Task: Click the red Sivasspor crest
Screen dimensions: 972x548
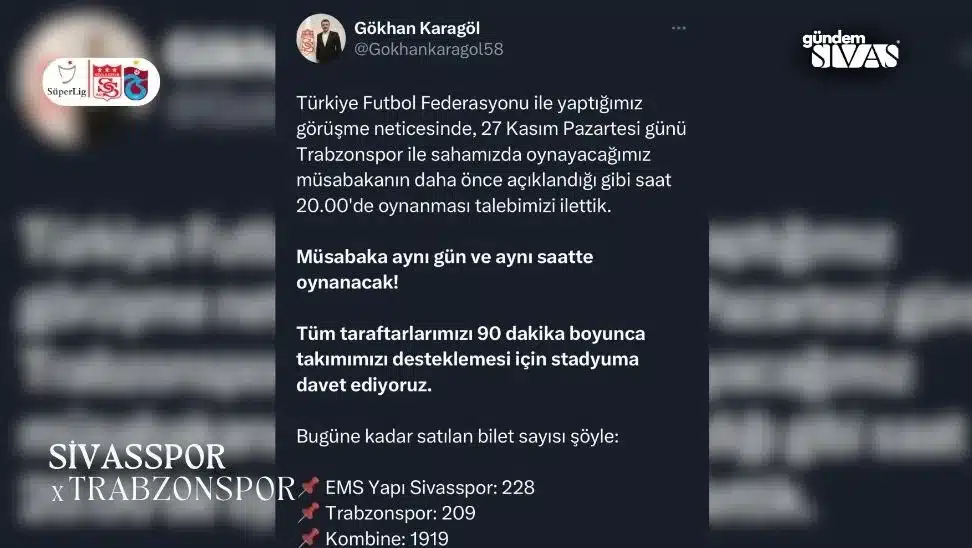Action: [x=107, y=81]
